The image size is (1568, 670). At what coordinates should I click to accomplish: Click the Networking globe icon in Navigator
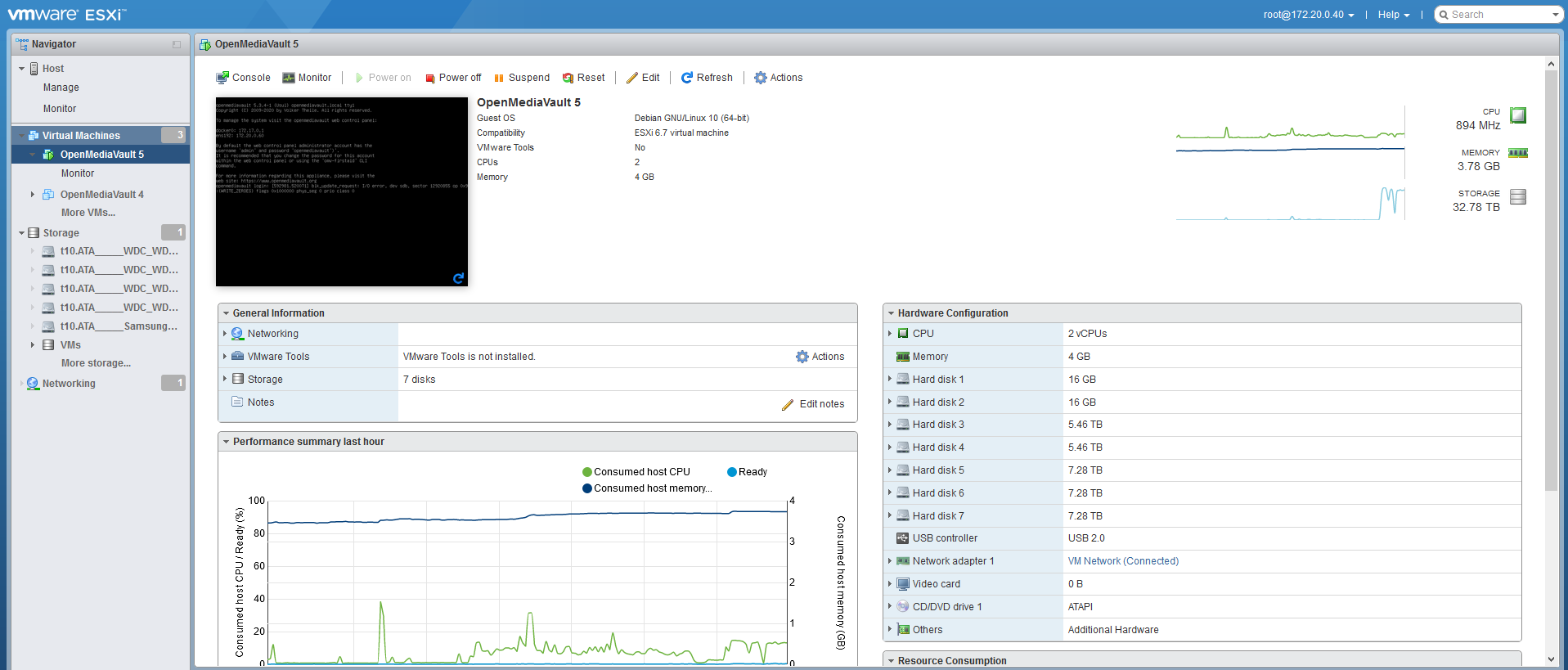pos(33,384)
